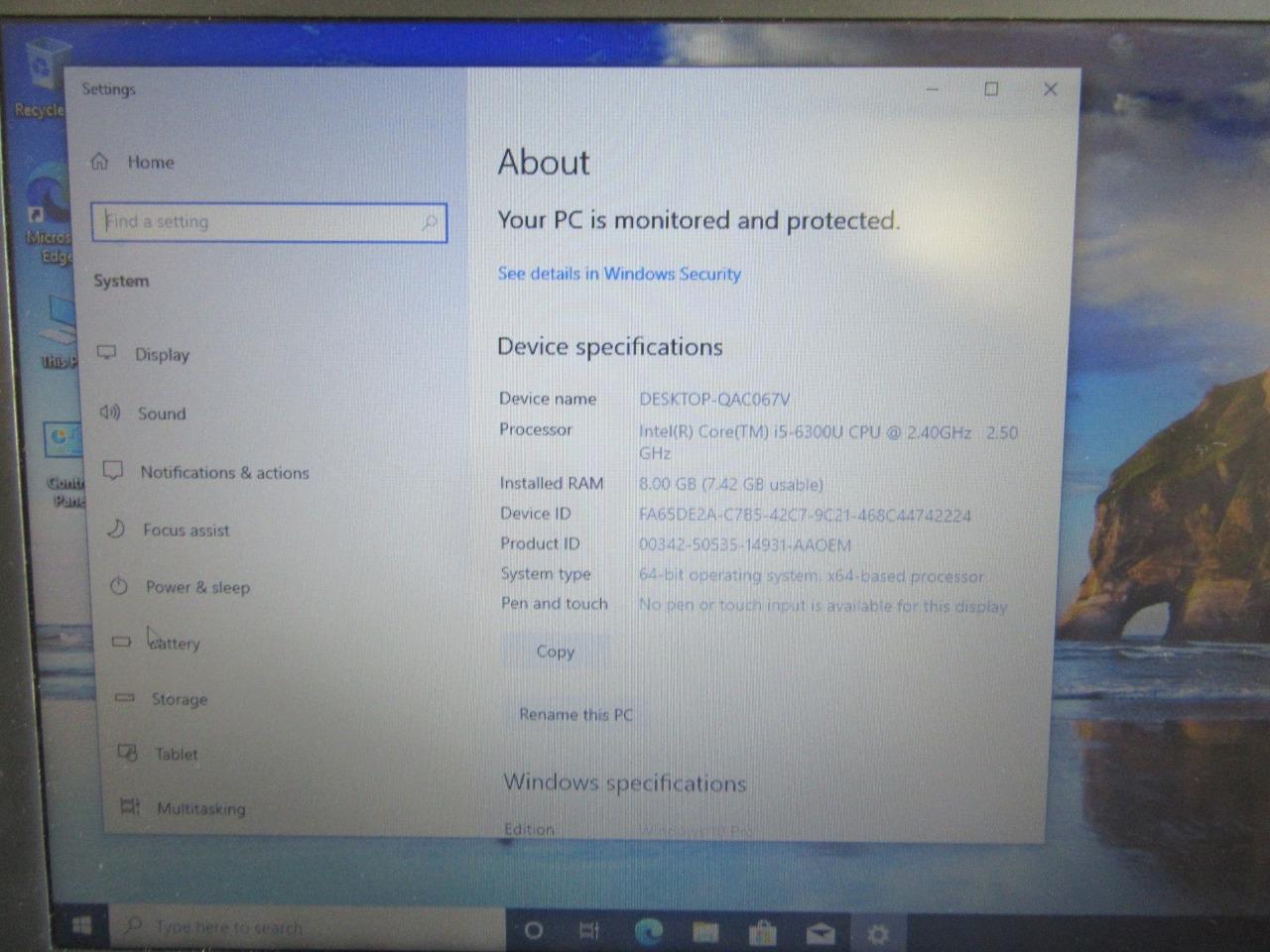Click the Storage drive icon
Viewport: 1270px width, 952px height.
125,698
